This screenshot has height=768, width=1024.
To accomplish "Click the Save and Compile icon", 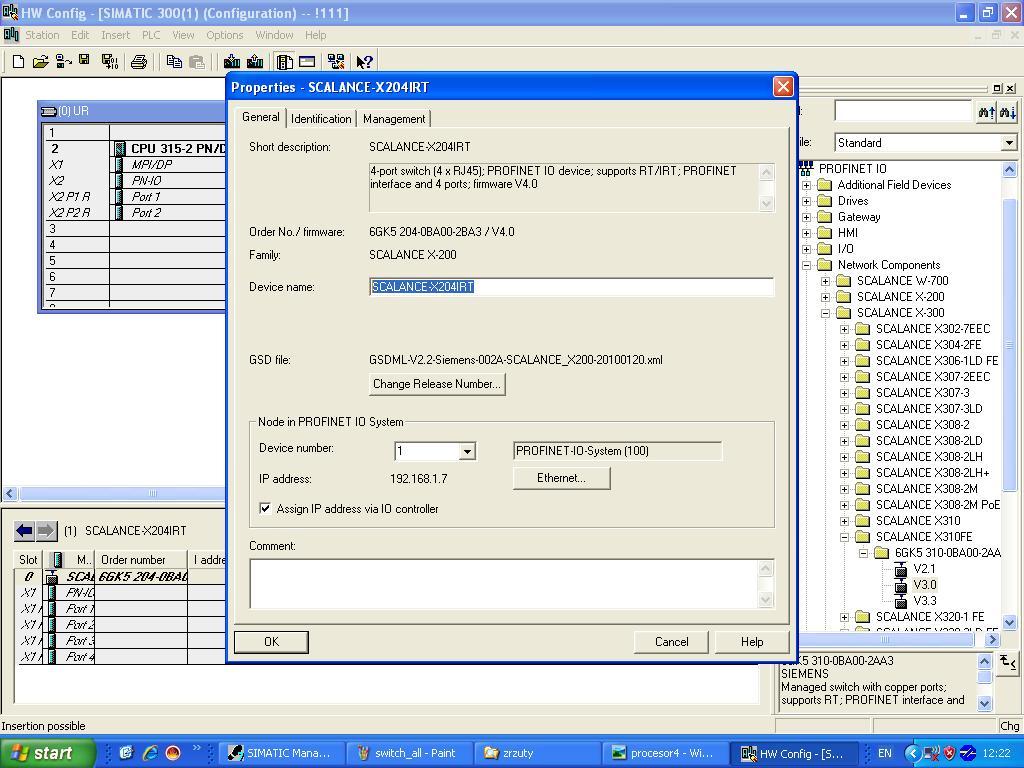I will 110,62.
